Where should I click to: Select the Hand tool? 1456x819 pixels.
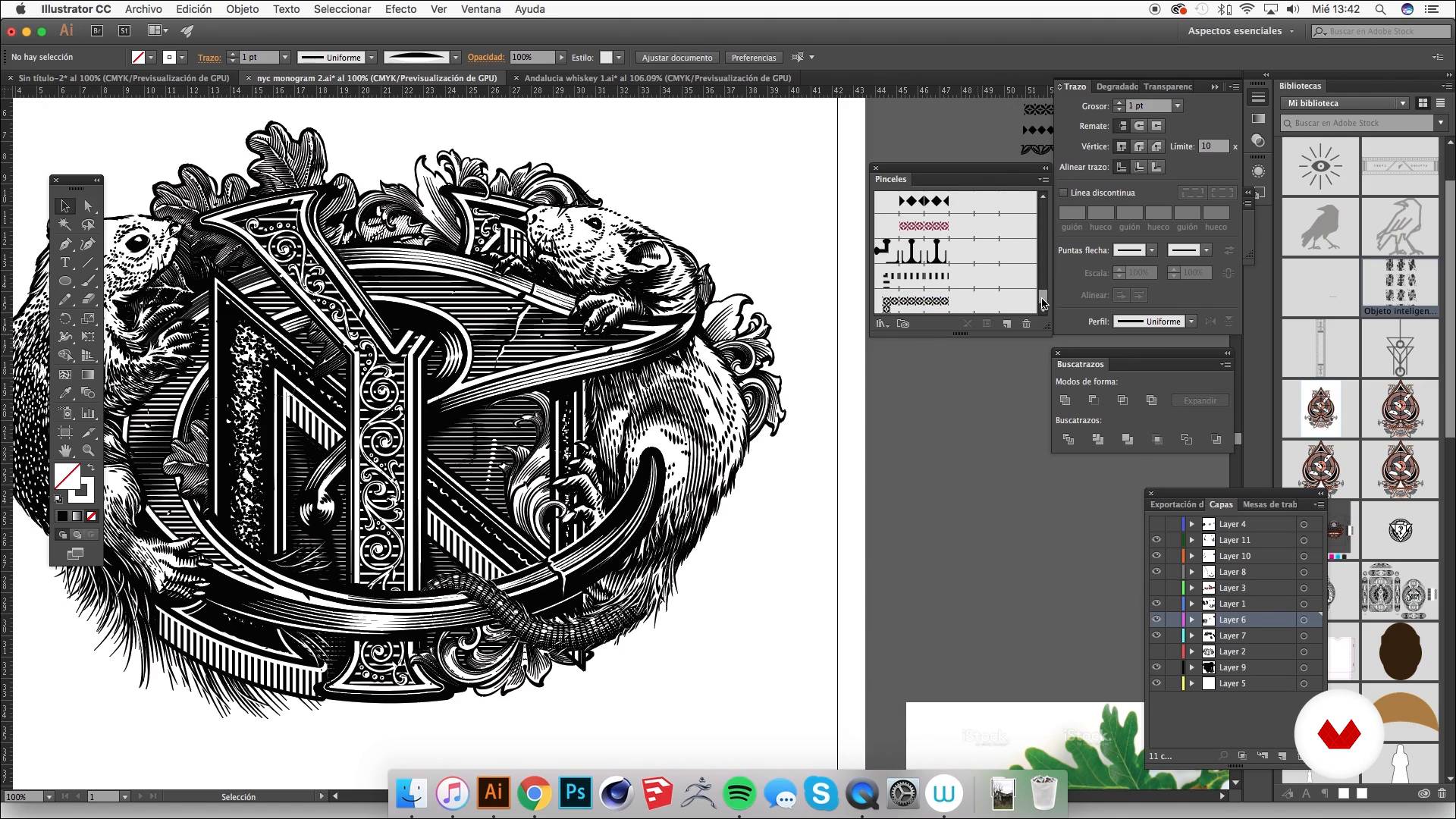coord(65,450)
